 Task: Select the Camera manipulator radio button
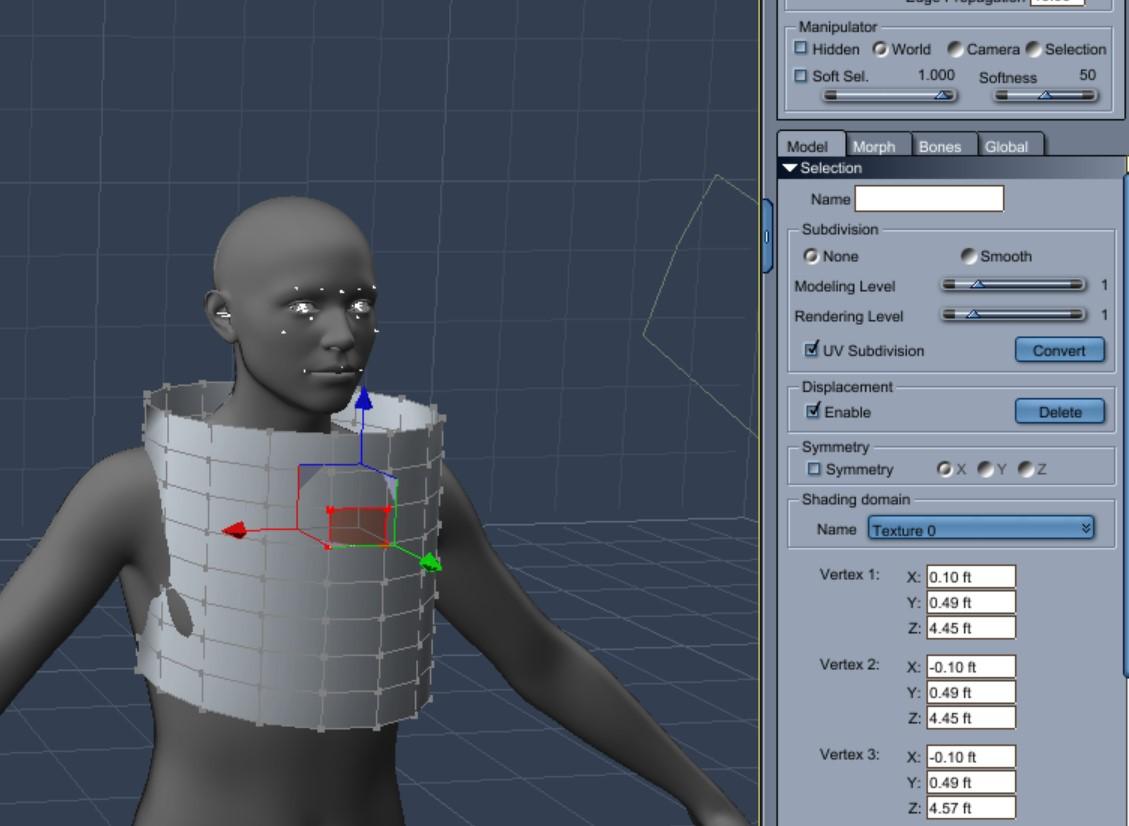(x=955, y=49)
